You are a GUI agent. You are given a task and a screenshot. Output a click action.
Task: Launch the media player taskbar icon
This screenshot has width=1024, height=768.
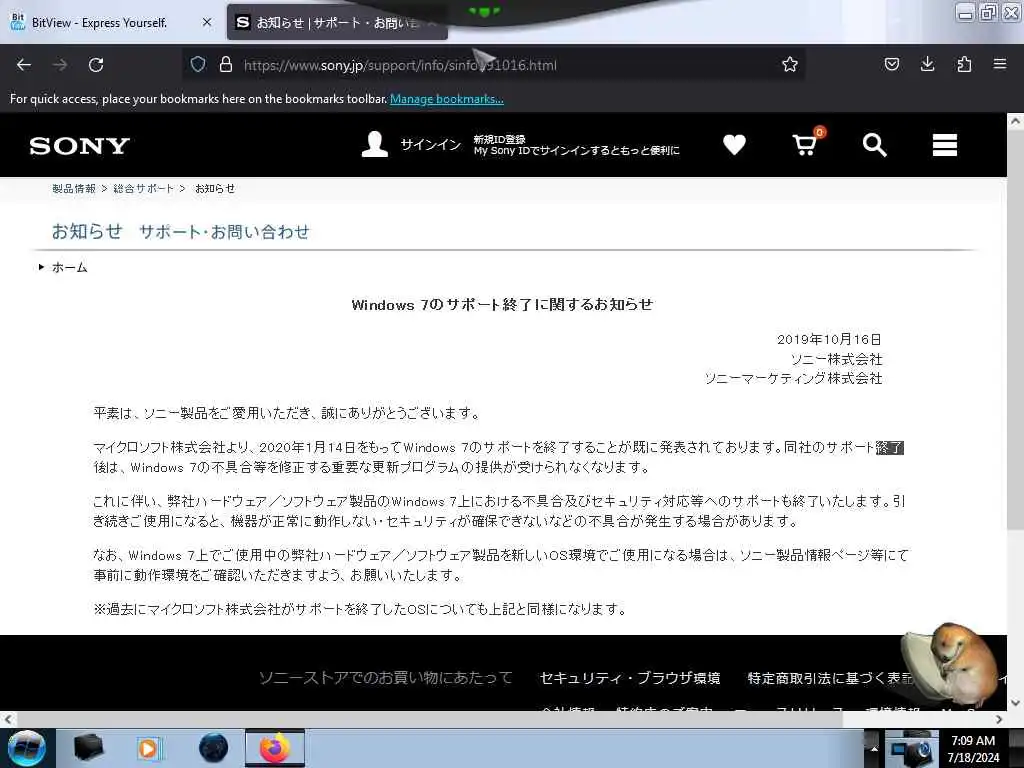click(150, 748)
